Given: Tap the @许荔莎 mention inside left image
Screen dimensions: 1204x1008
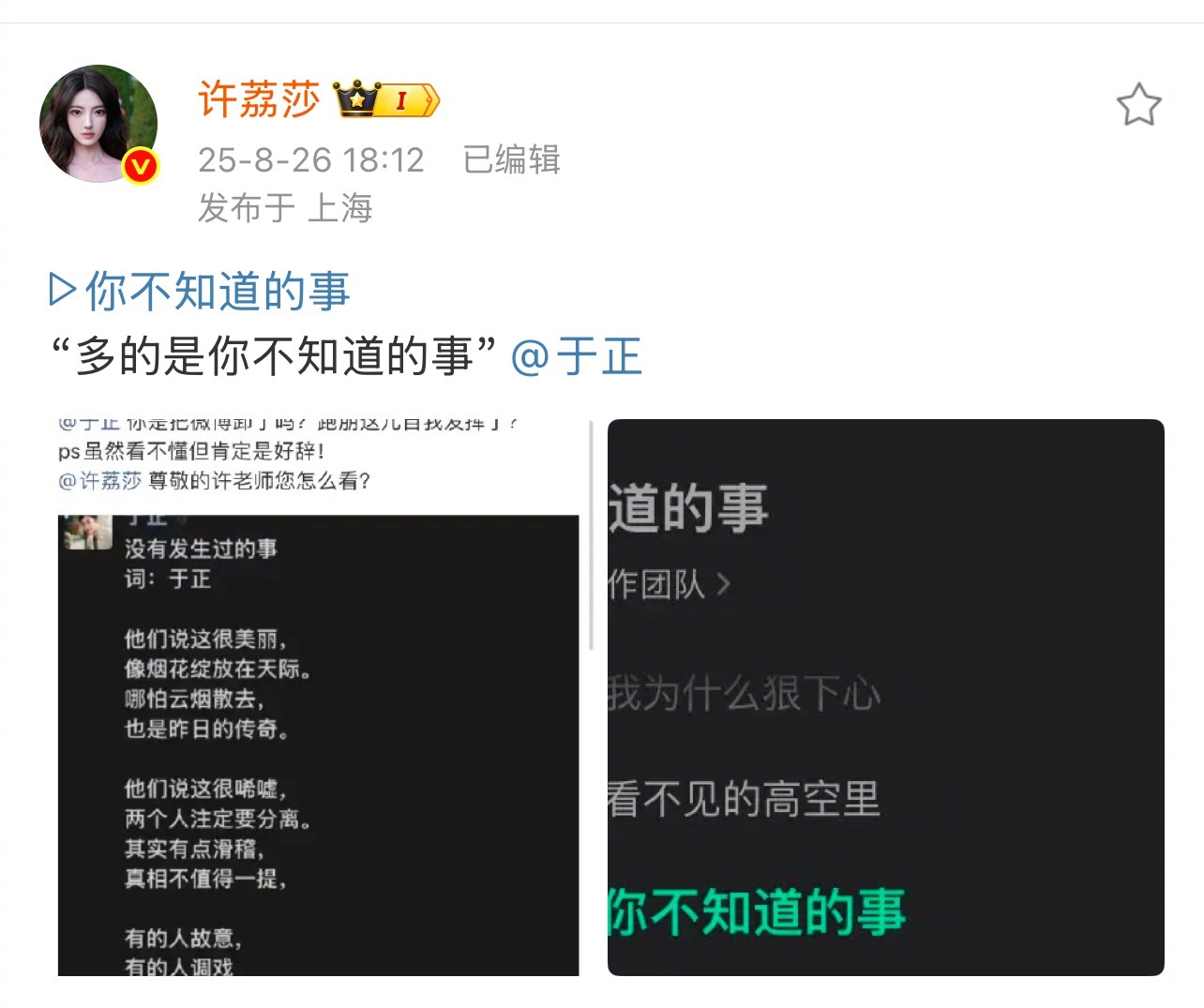Looking at the screenshot, I should (100, 481).
